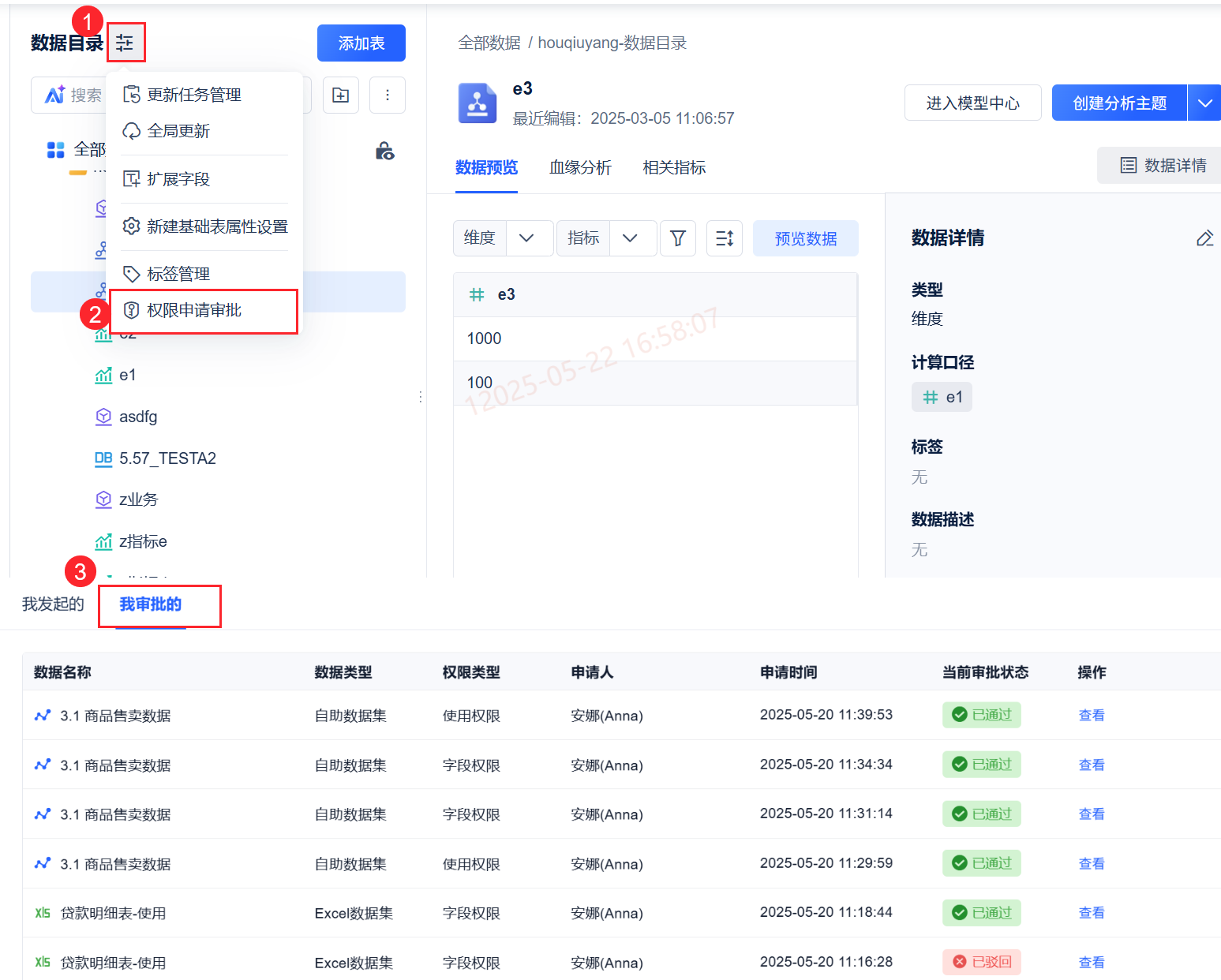Click the e3 dataset icon
This screenshot has width=1221, height=980.
478,103
